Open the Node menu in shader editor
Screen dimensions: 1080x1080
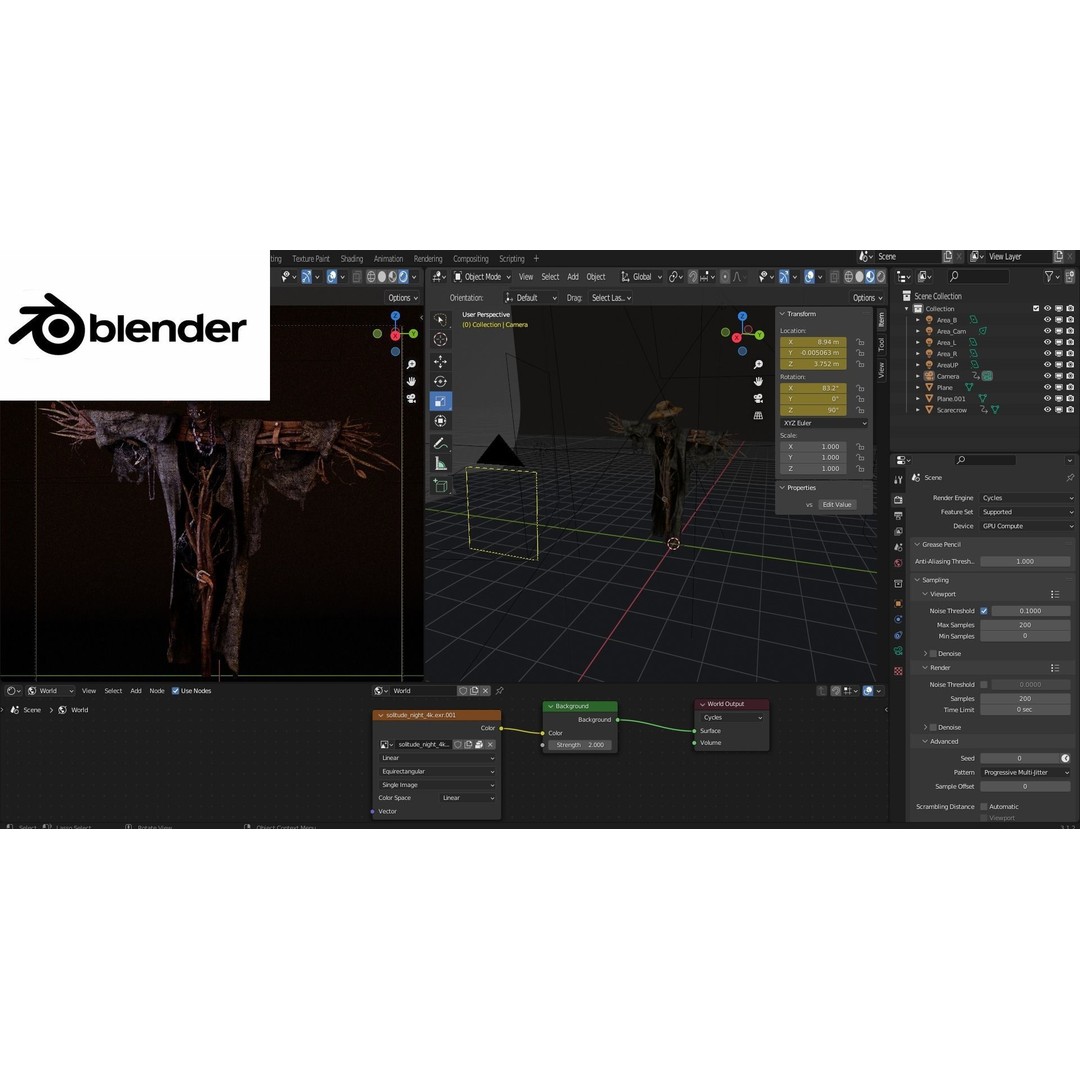(x=157, y=691)
